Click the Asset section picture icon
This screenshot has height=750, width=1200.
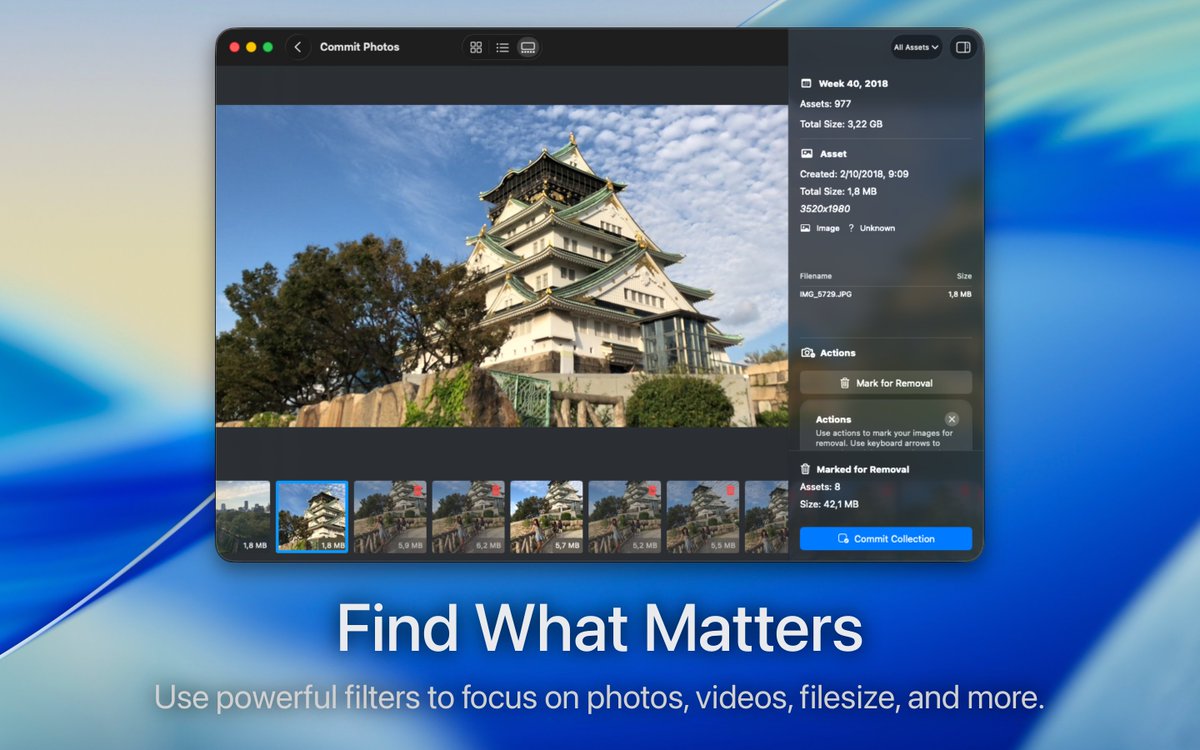click(806, 154)
